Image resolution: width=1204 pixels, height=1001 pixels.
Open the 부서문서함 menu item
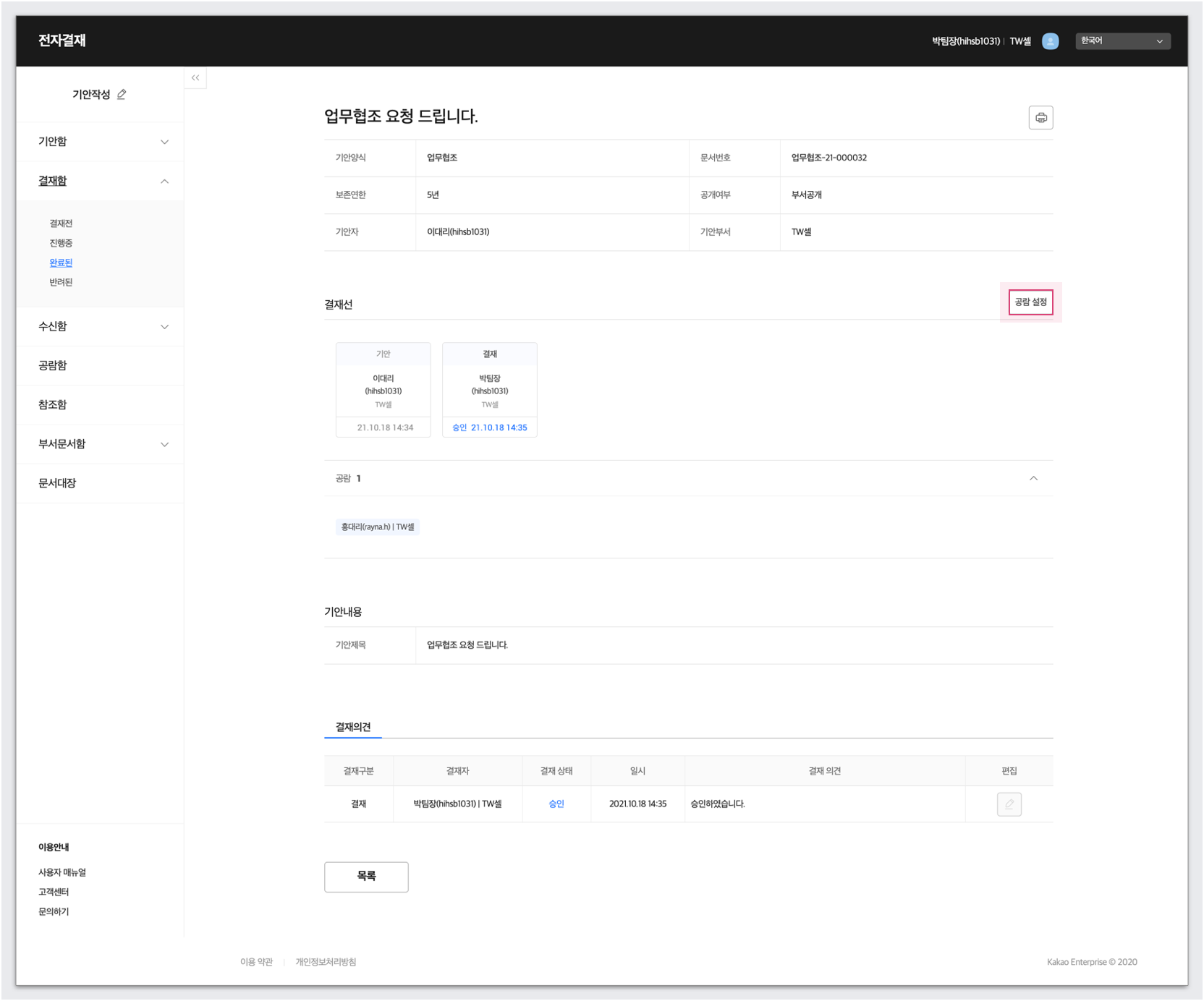62,443
